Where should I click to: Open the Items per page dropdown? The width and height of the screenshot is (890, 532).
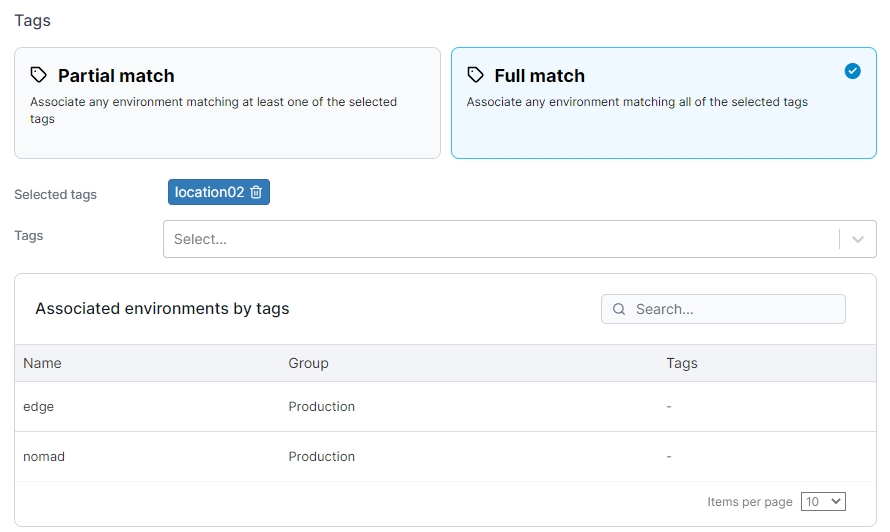(823, 501)
